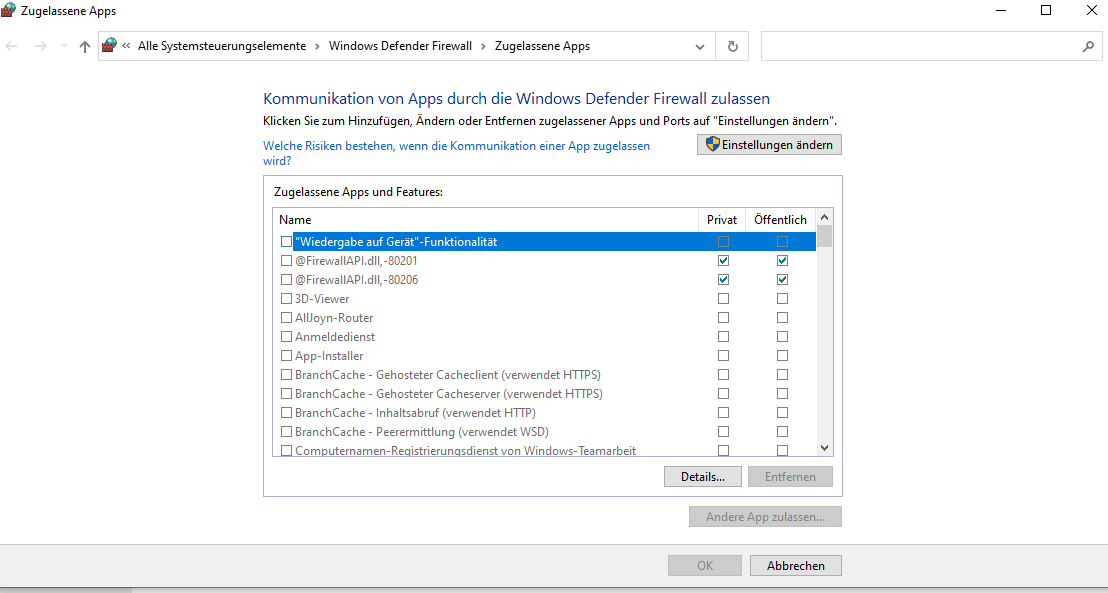
Task: Toggle checkbox for Wiedergabe auf Gerät-Funktionalität
Action: (286, 242)
